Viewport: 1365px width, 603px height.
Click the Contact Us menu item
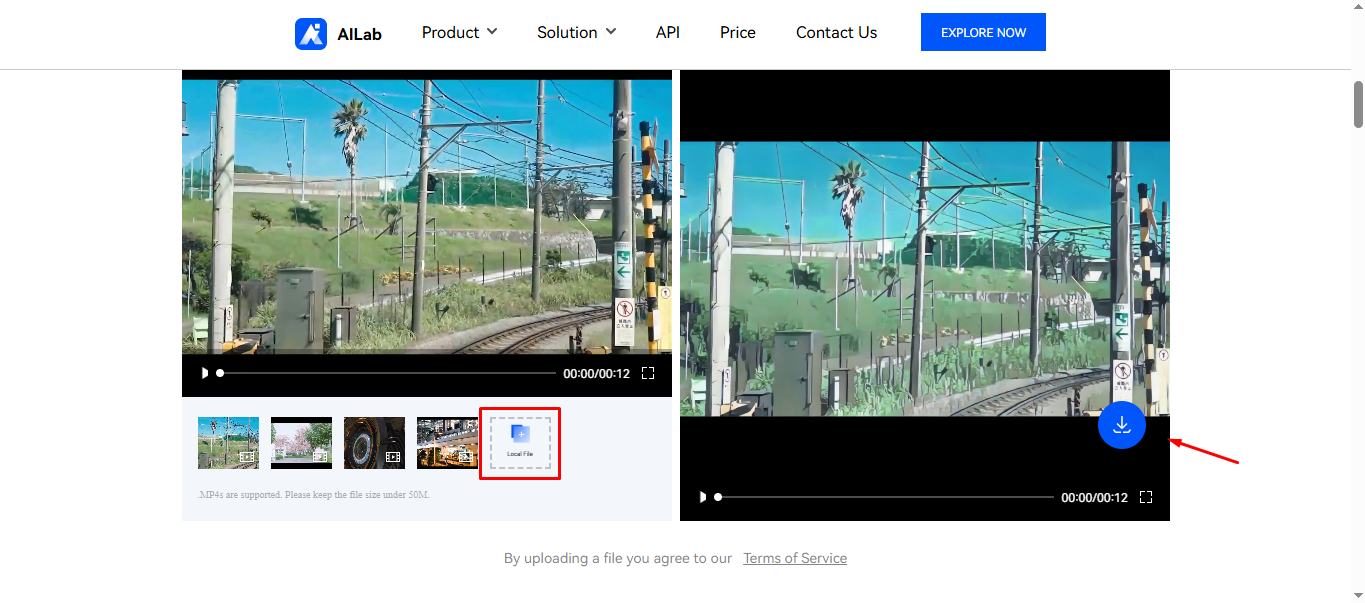836,31
